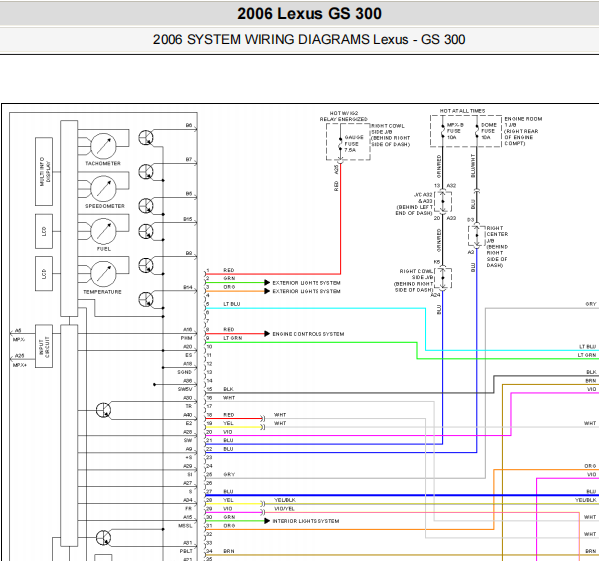
Task: Select the Temperature gauge symbol
Action: (103, 274)
